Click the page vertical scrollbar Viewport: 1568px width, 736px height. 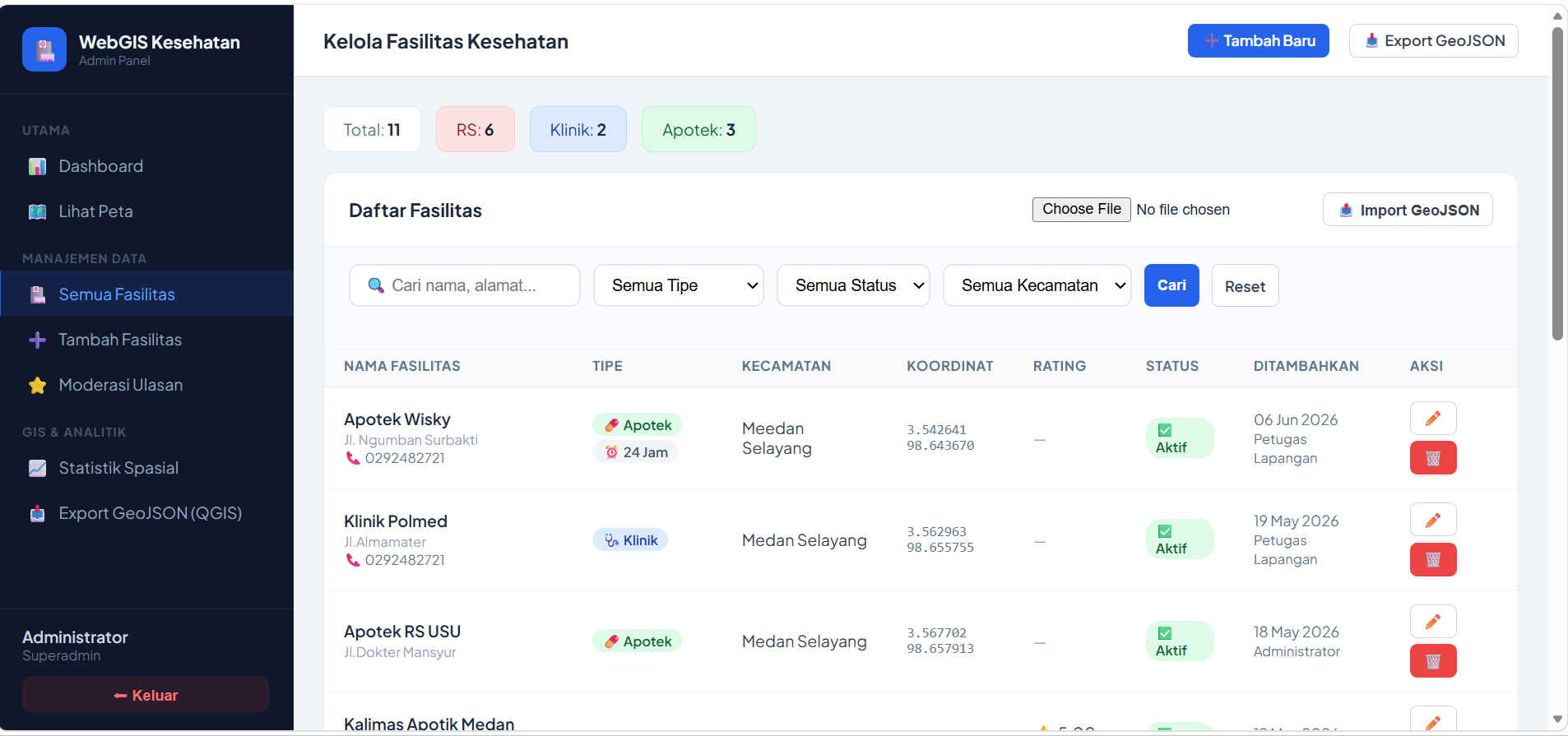coord(1557,183)
